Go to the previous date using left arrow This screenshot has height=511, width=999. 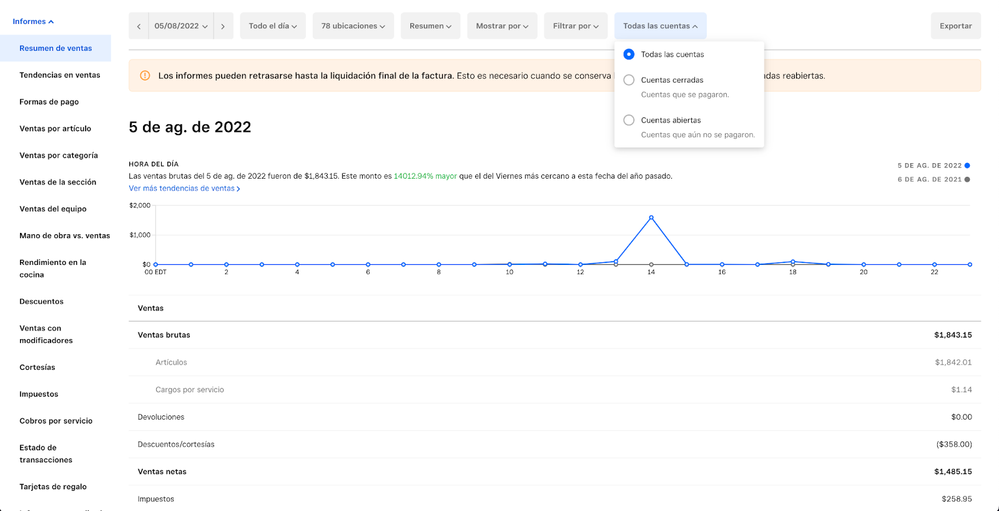click(138, 26)
